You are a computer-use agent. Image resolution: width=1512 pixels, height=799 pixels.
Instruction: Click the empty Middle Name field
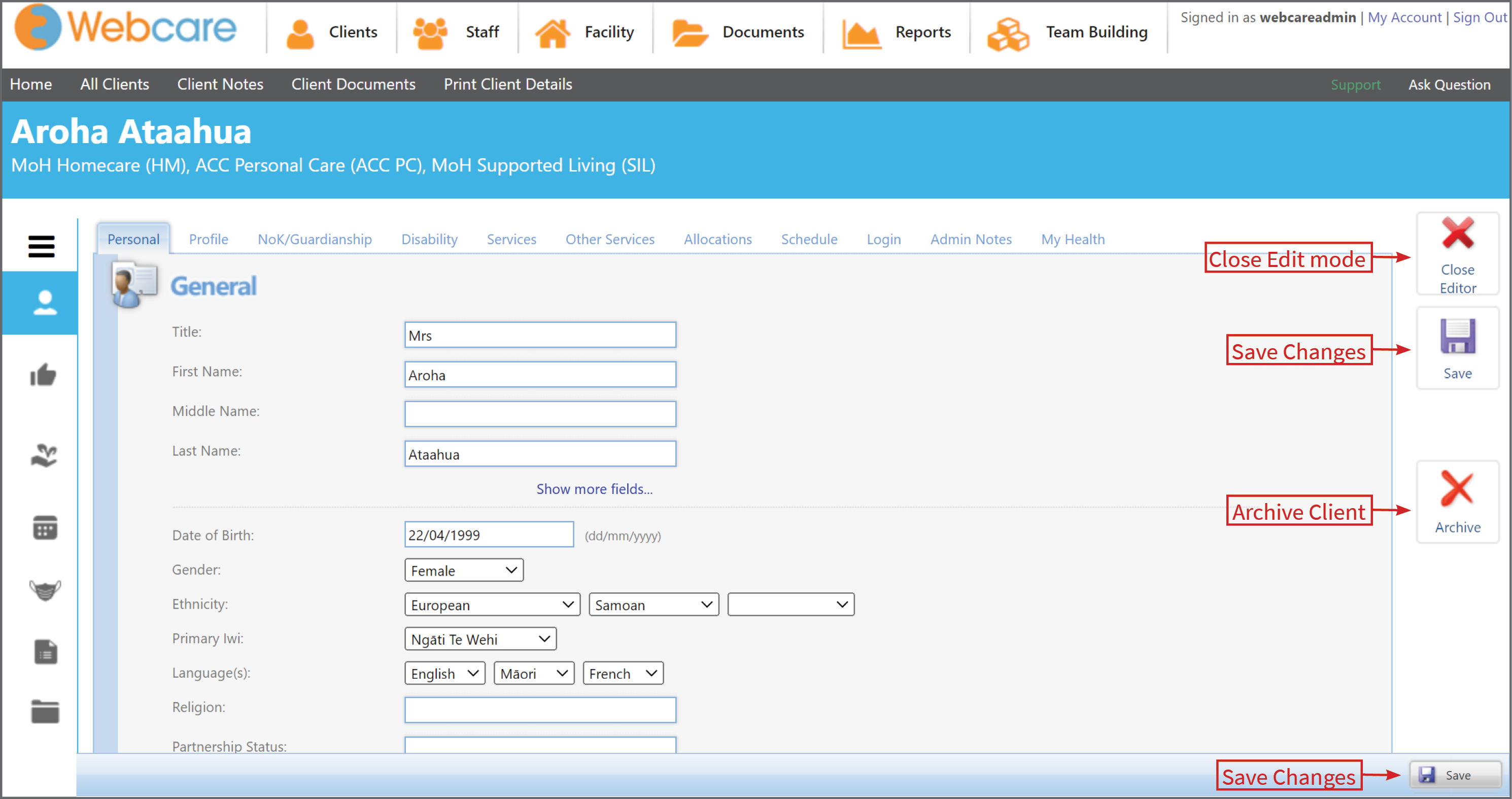(540, 414)
